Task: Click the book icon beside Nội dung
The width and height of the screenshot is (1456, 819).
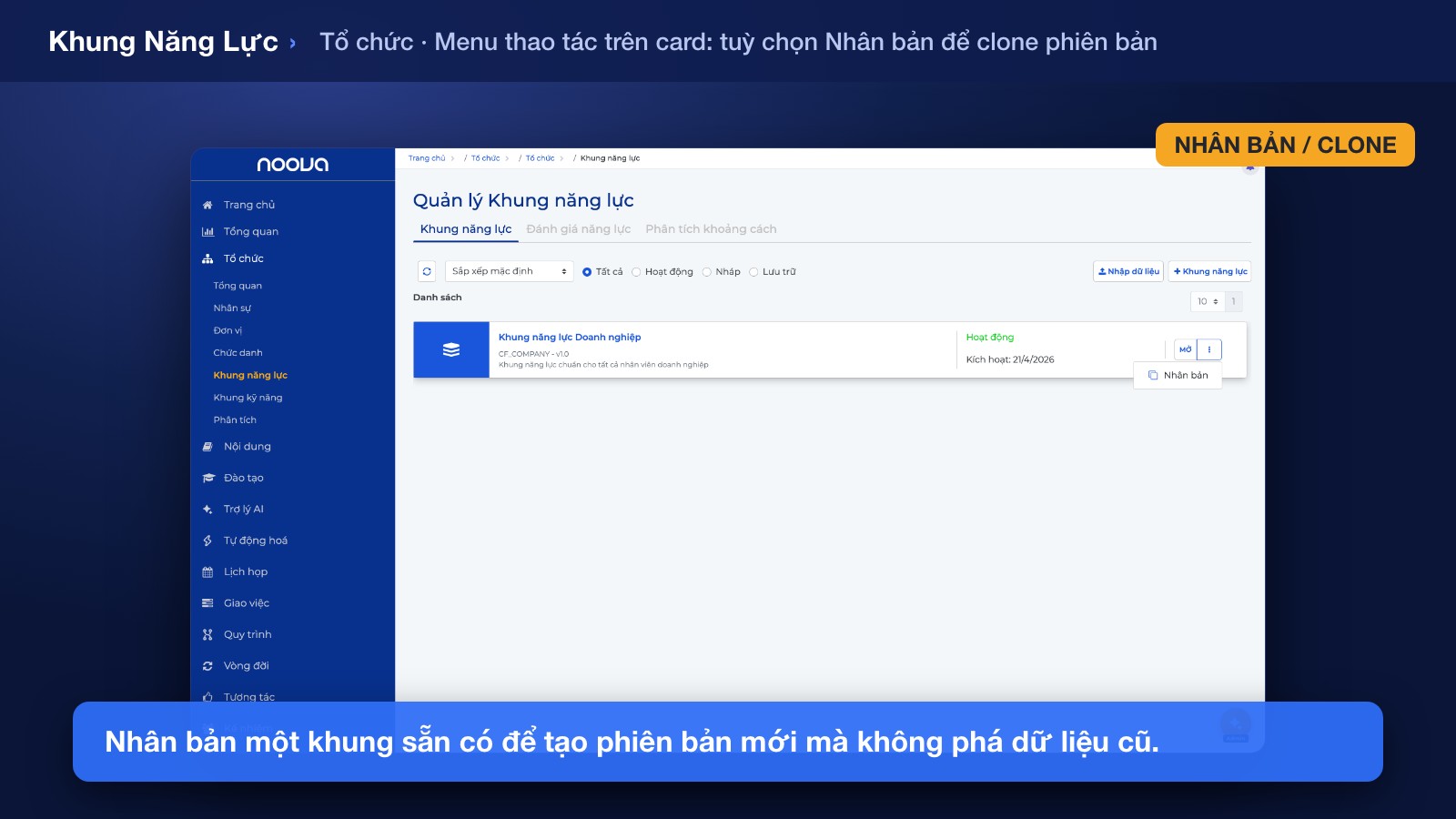Action: click(207, 447)
